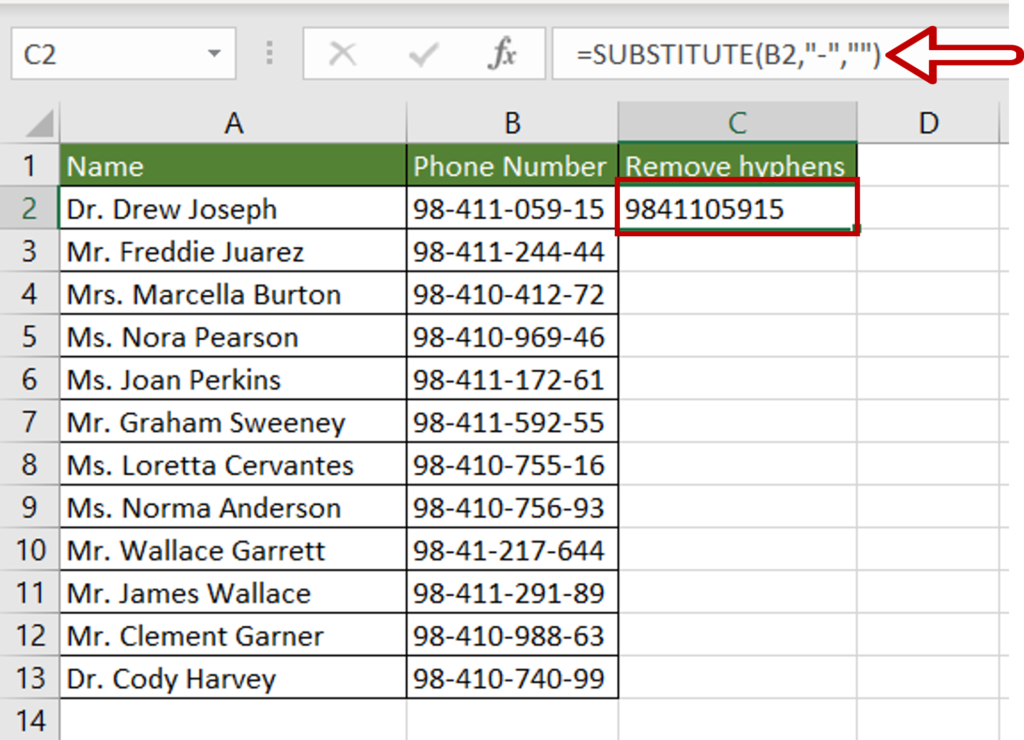Select phone number cell '98-410-969-46'
This screenshot has height=740, width=1024.
click(x=512, y=337)
